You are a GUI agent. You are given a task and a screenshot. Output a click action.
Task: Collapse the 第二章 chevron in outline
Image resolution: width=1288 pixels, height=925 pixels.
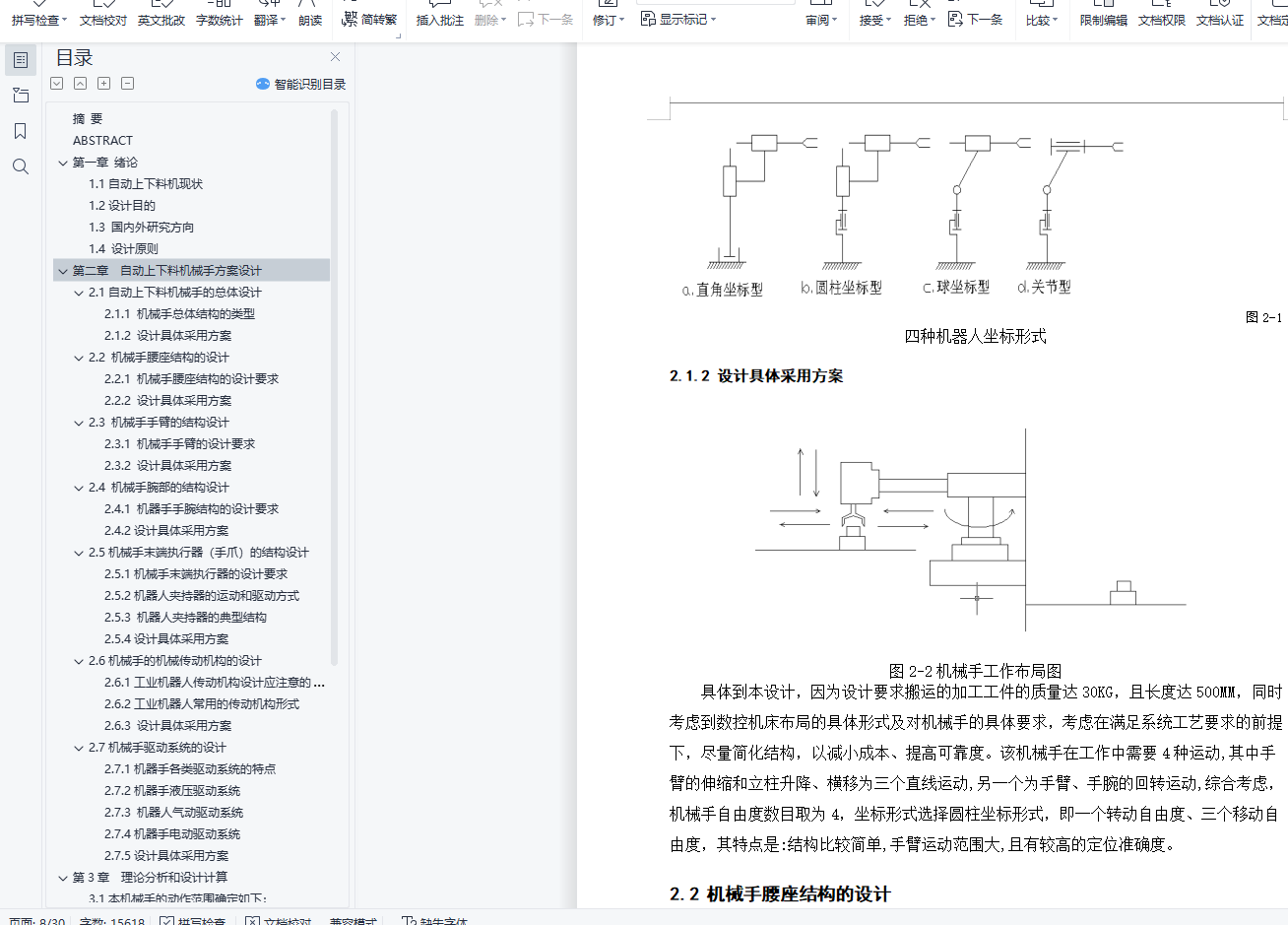tap(63, 271)
